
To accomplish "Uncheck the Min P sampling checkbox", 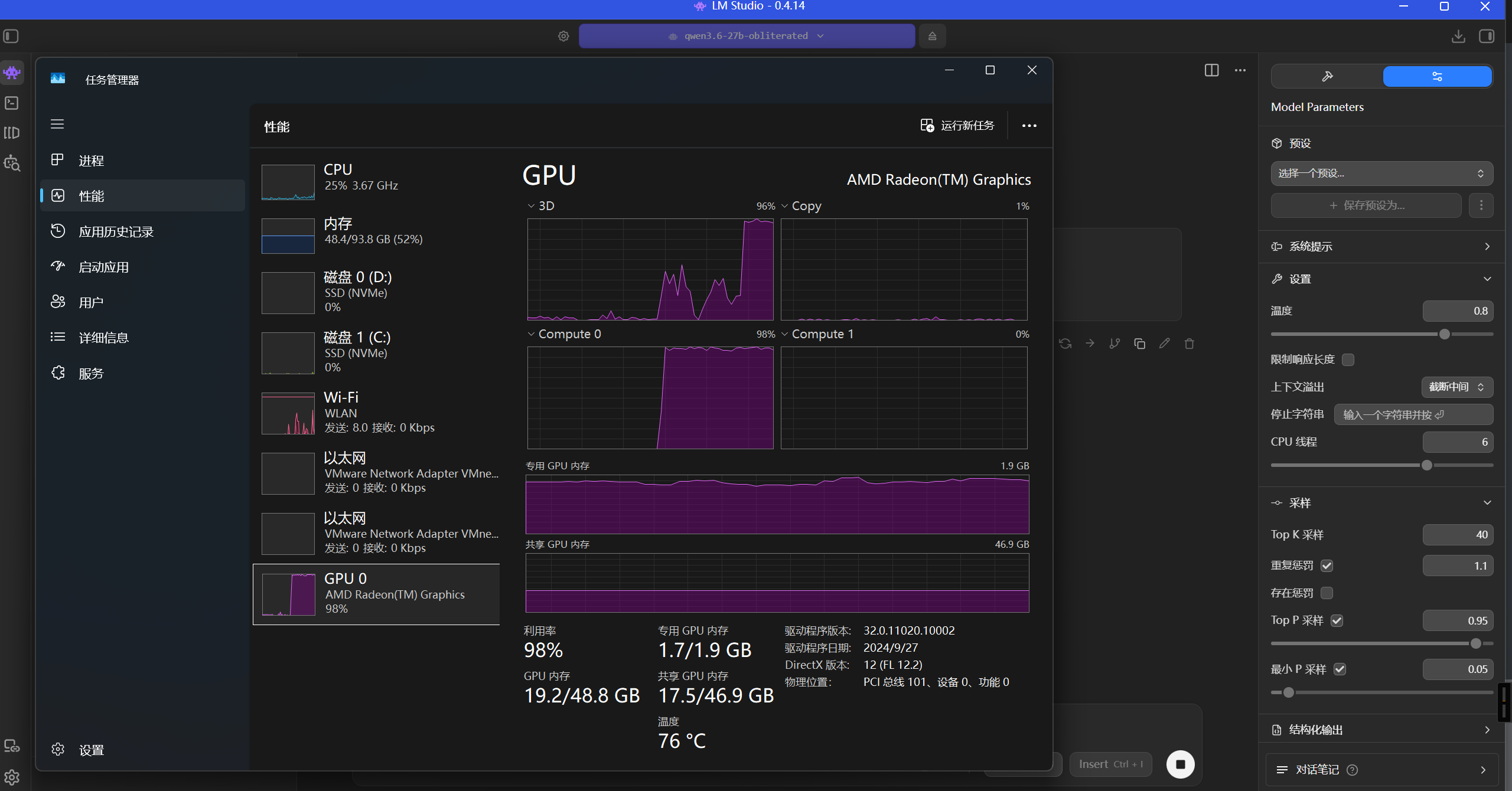I will click(x=1340, y=669).
